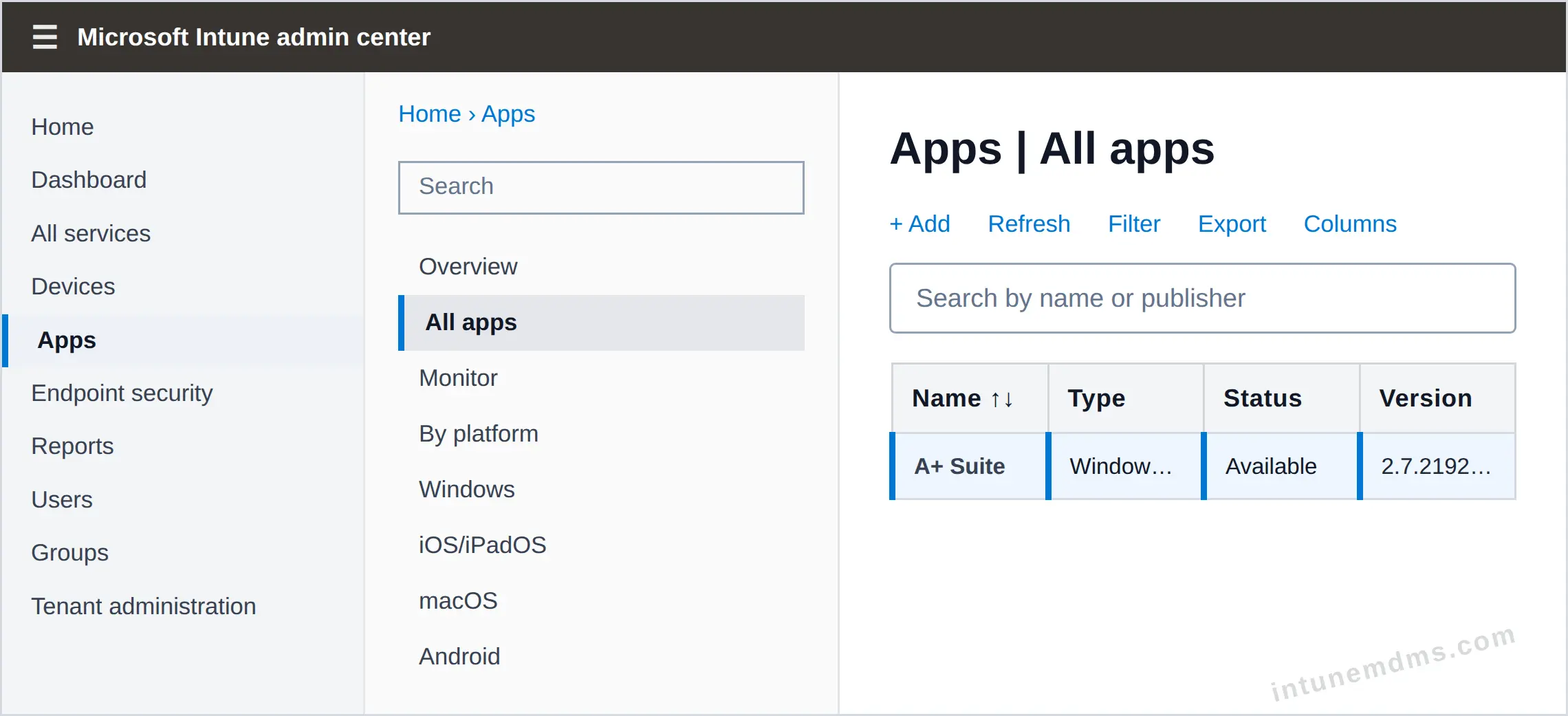
Task: Select the By platform heading
Action: 479,433
